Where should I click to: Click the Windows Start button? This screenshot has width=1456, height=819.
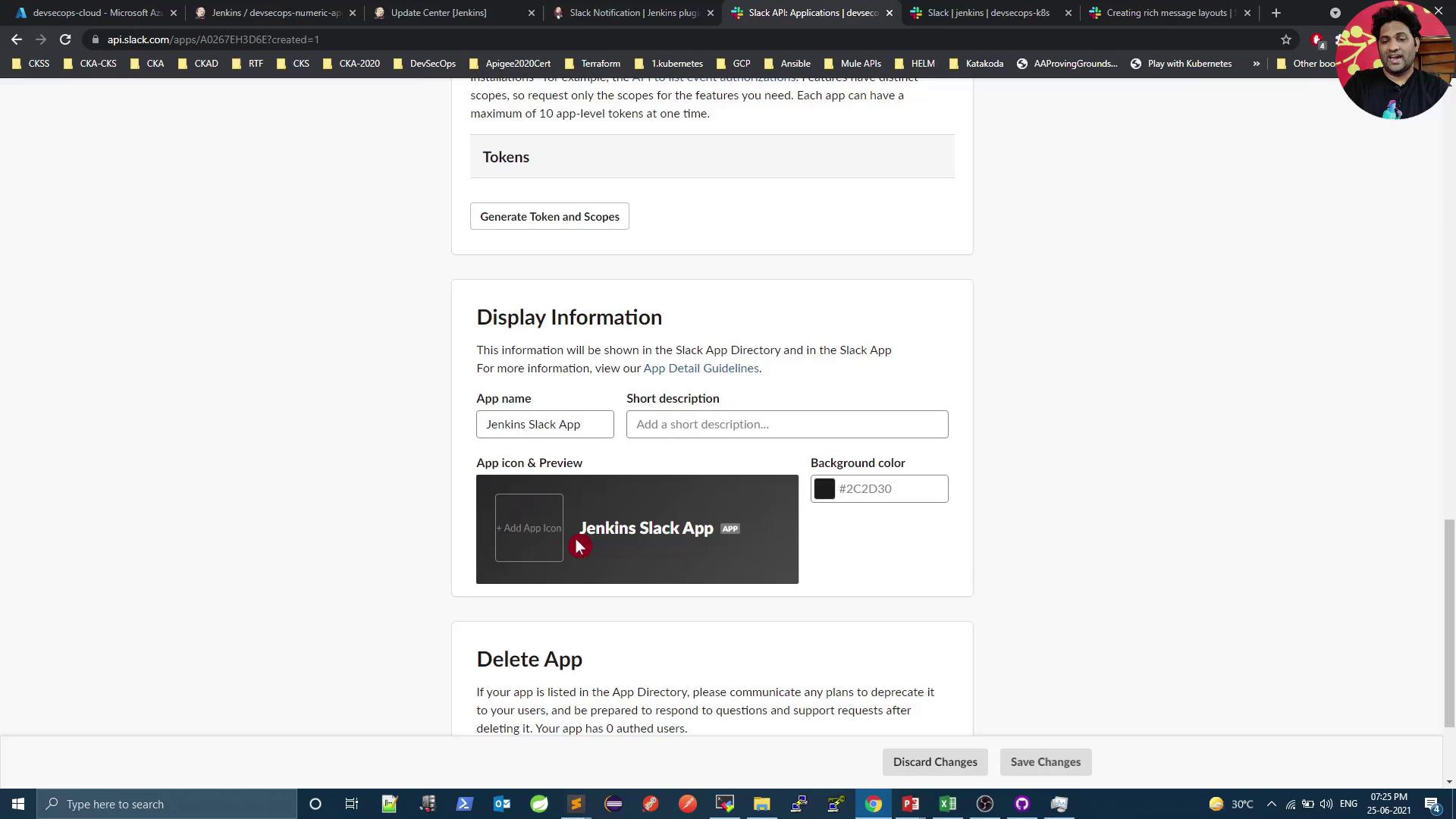(x=18, y=804)
